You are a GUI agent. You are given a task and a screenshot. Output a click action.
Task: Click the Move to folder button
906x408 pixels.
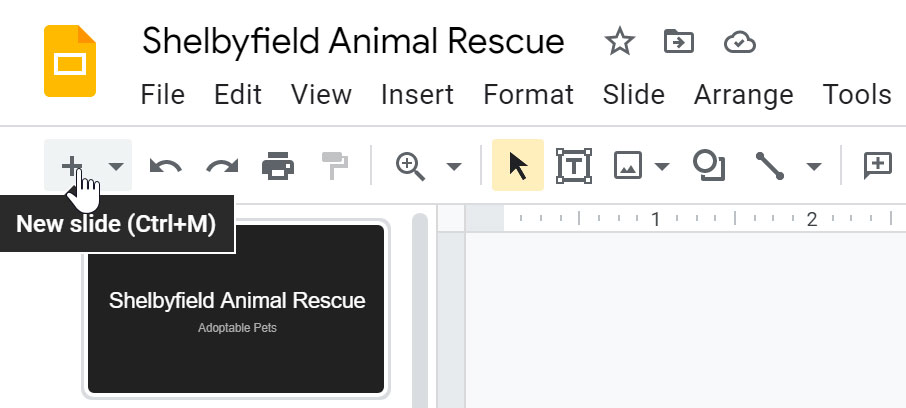tap(679, 43)
